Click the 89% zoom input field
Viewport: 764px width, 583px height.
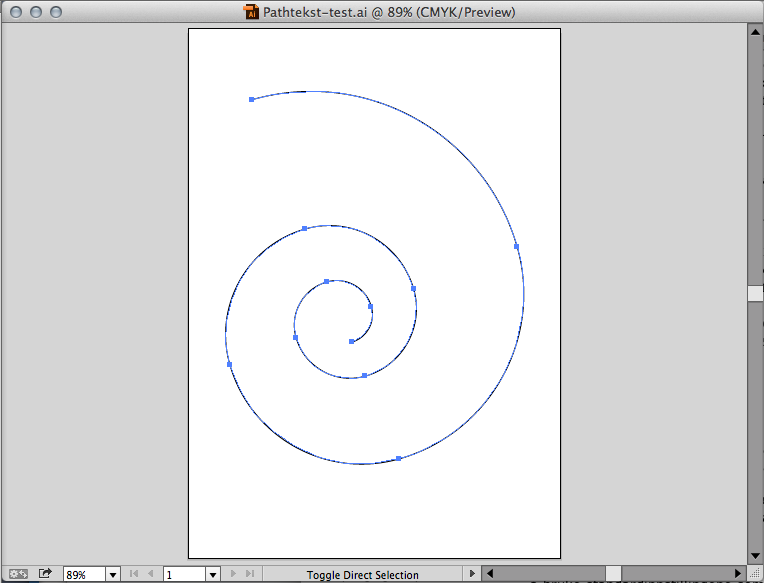[83, 575]
